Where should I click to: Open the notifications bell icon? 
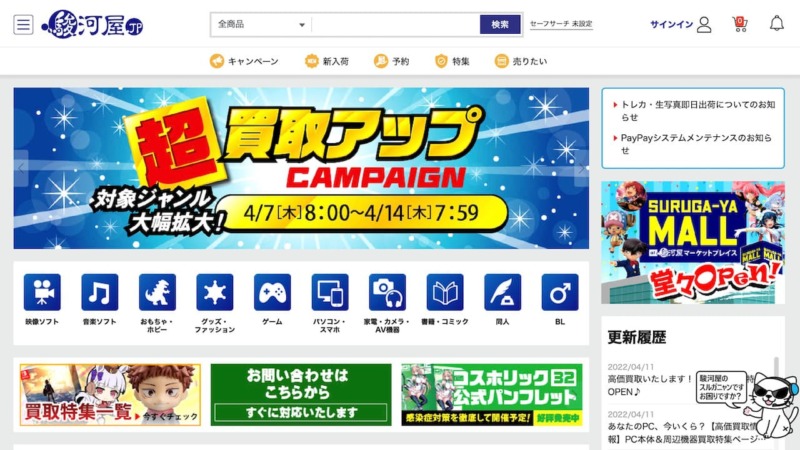tap(777, 23)
